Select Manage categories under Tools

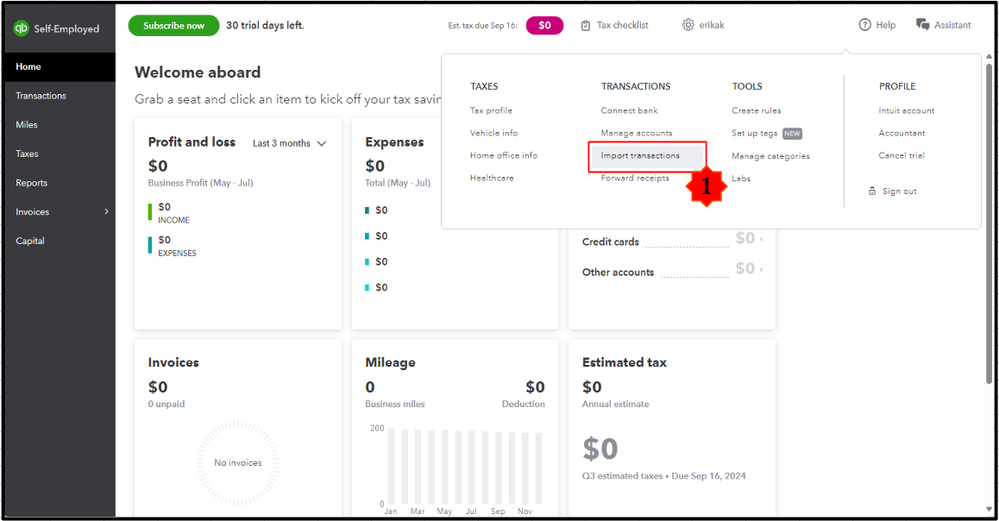coord(770,156)
